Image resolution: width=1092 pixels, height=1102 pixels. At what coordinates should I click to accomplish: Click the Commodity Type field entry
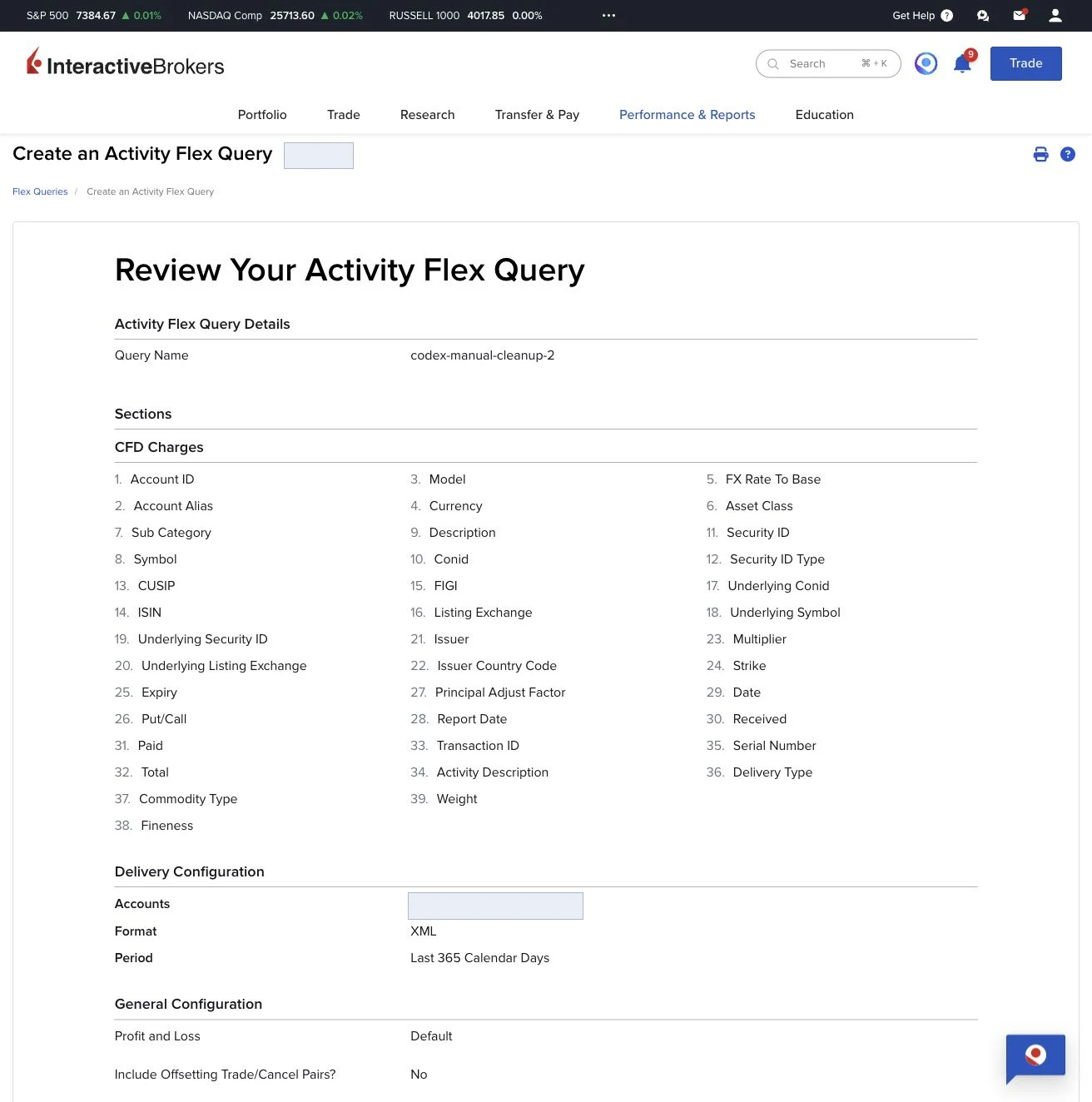(188, 799)
